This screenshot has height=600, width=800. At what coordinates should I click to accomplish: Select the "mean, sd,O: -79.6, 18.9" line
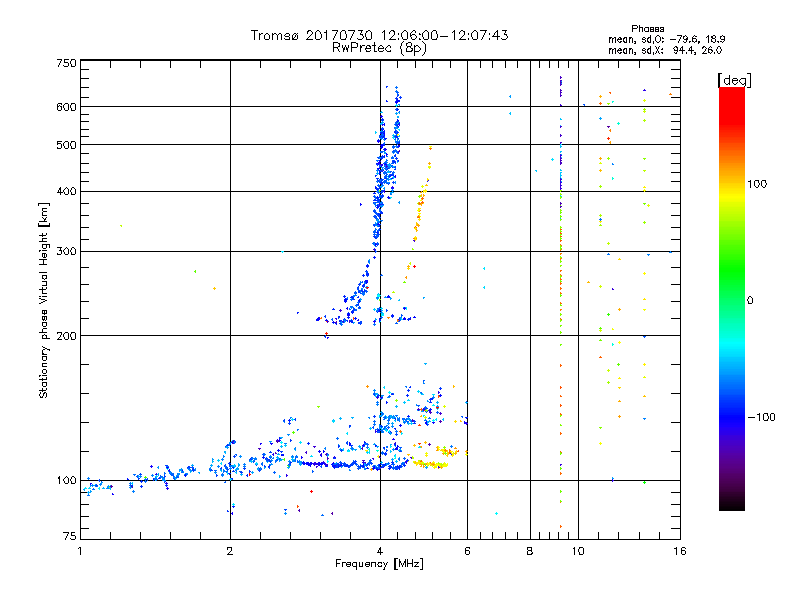click(x=666, y=39)
